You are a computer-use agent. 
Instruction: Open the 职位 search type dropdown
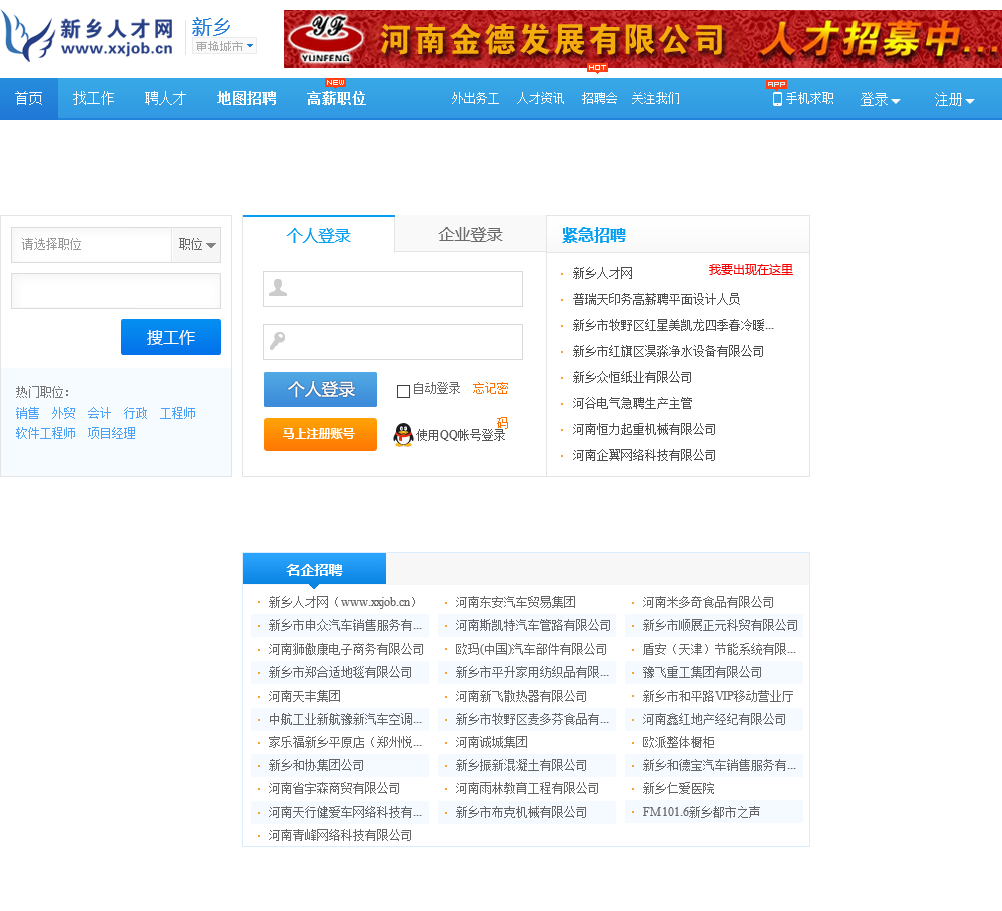pyautogui.click(x=196, y=245)
